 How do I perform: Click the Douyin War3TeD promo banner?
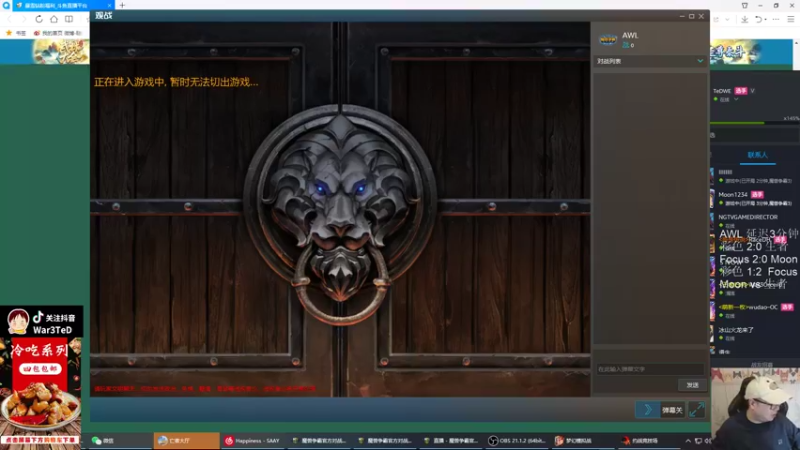pyautogui.click(x=42, y=321)
